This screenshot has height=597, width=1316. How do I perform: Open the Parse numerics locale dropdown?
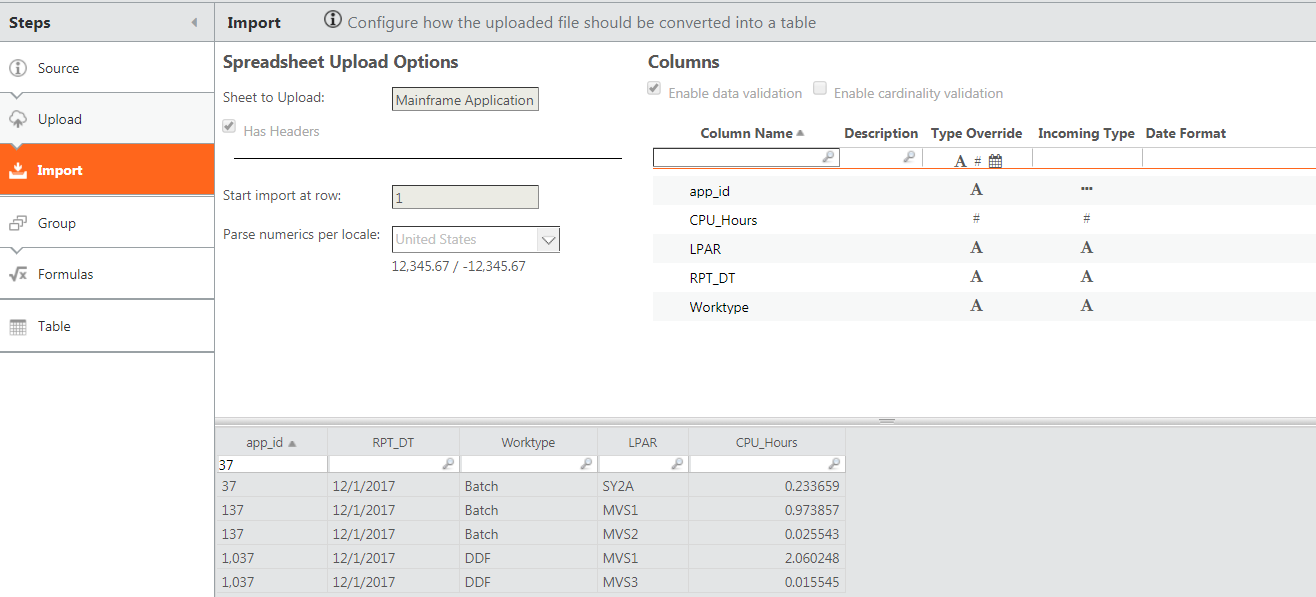coord(548,239)
